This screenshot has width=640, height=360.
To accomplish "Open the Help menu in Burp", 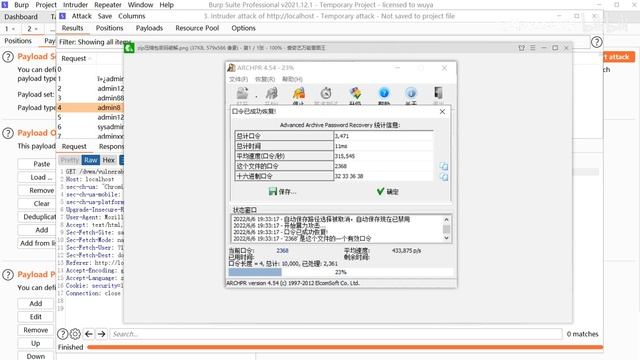I will coord(167,5).
